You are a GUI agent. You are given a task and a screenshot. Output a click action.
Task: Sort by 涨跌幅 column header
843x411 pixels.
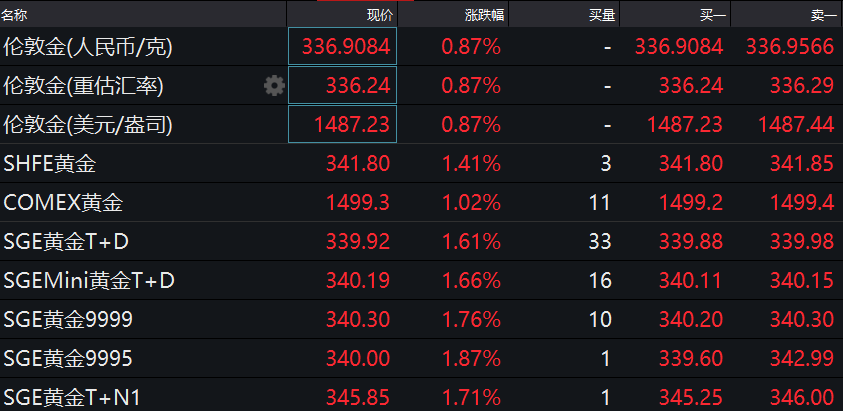[484, 16]
